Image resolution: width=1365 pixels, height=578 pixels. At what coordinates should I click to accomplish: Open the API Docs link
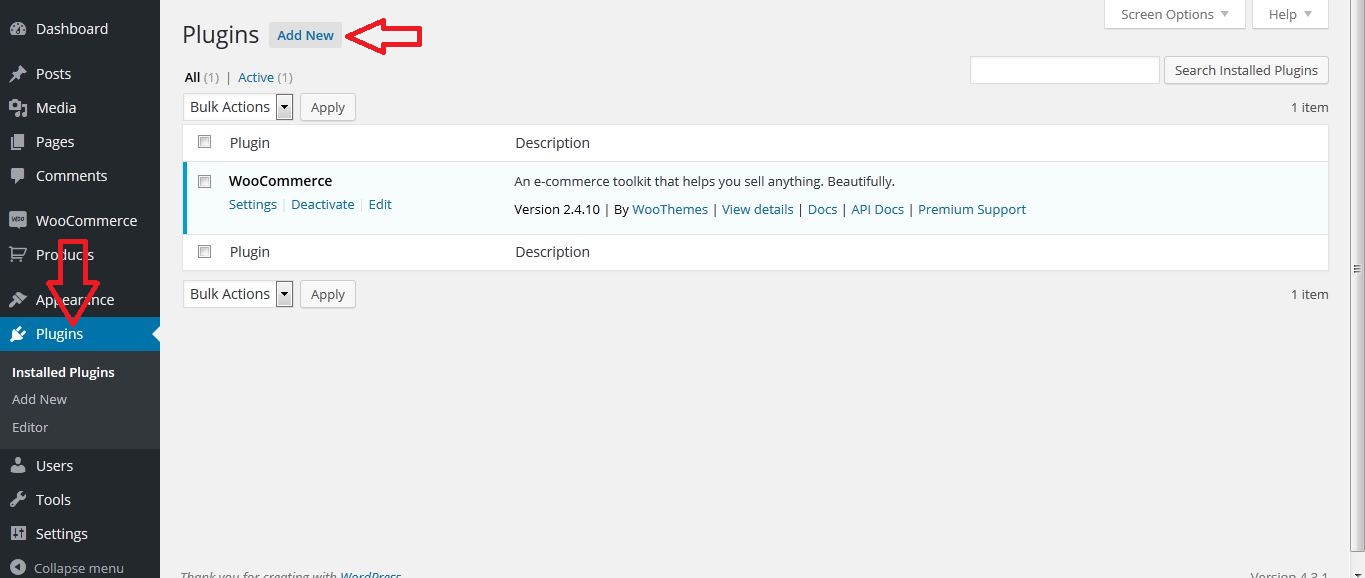coord(877,209)
